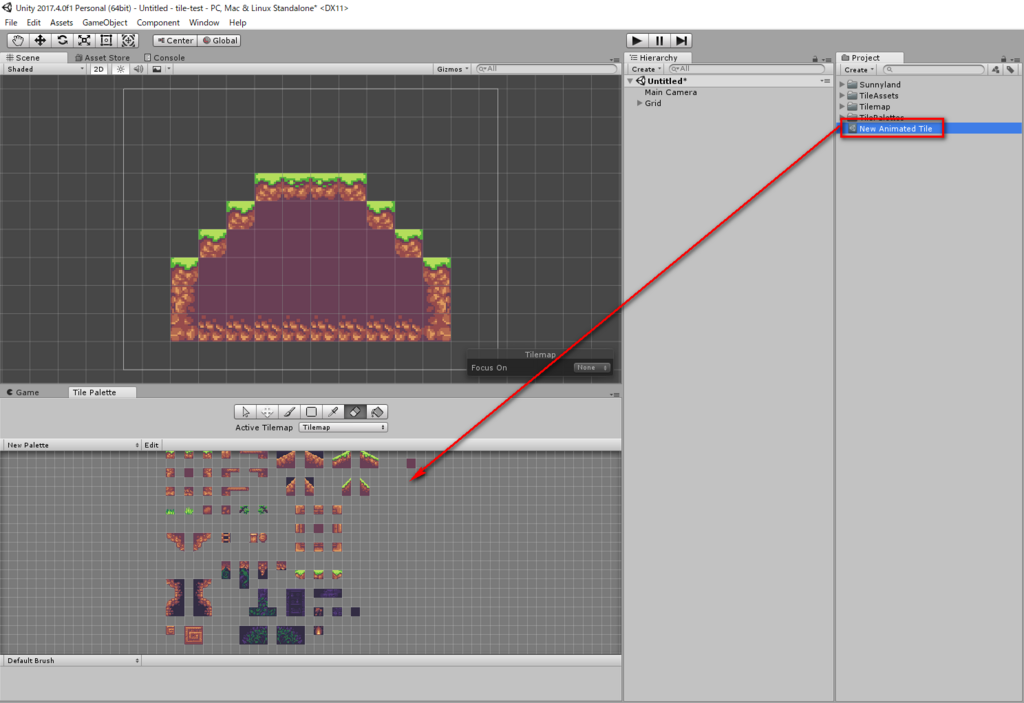Screen dimensions: 1024x703
Task: Choose the tile Eraser tool
Action: [x=355, y=412]
